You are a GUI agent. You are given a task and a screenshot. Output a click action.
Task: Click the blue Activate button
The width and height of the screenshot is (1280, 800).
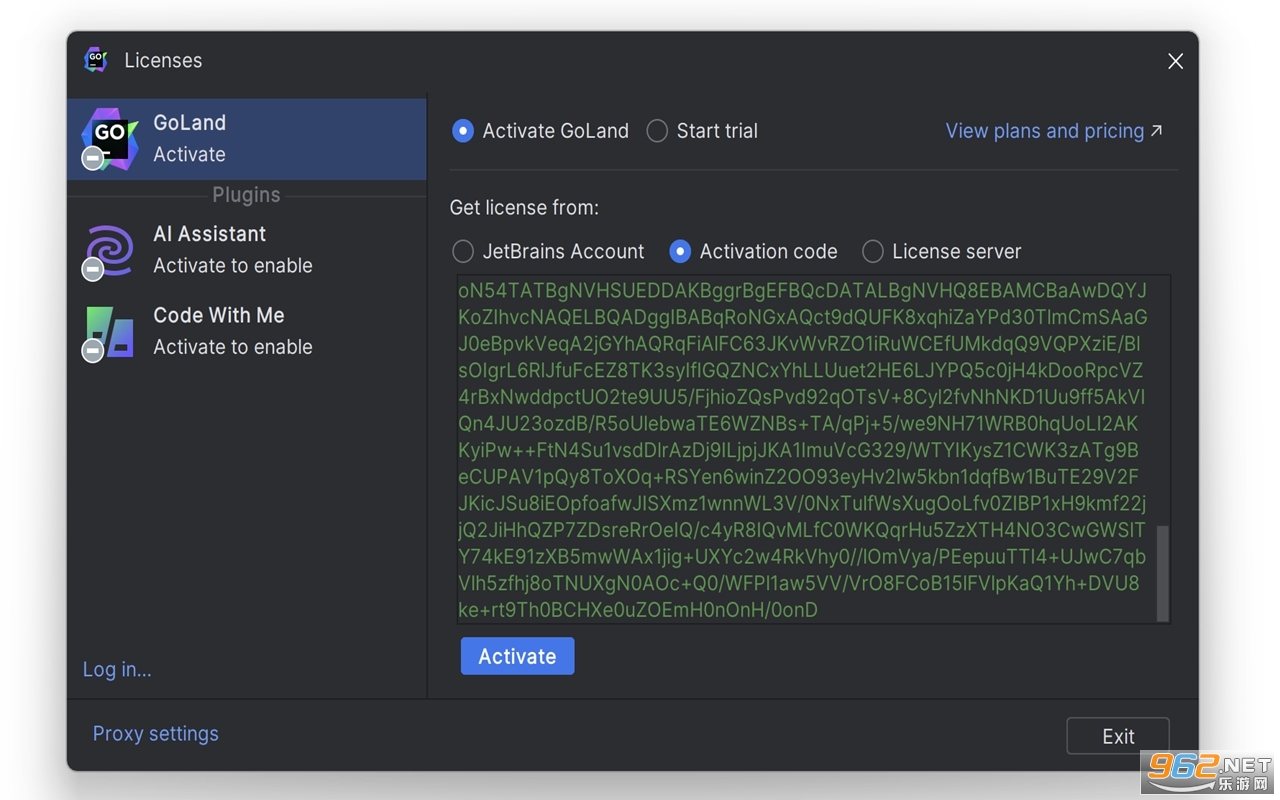(517, 656)
